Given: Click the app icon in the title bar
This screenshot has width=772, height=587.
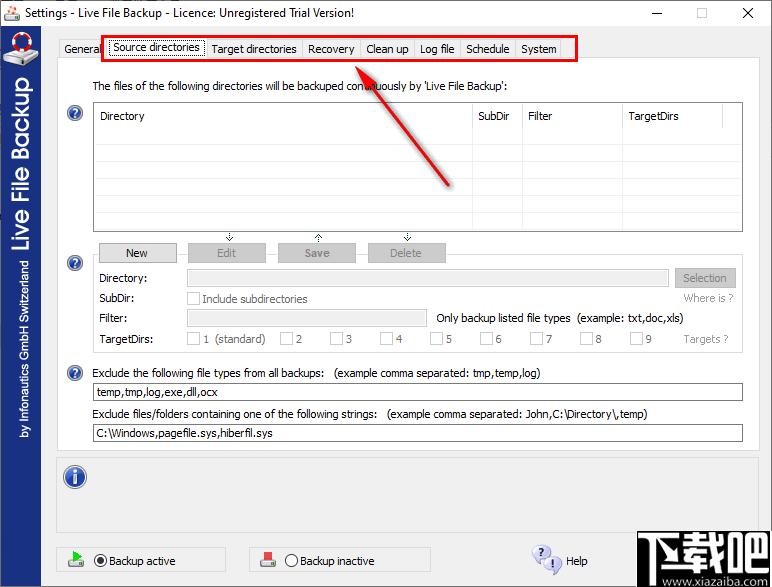Looking at the screenshot, I should tap(12, 13).
